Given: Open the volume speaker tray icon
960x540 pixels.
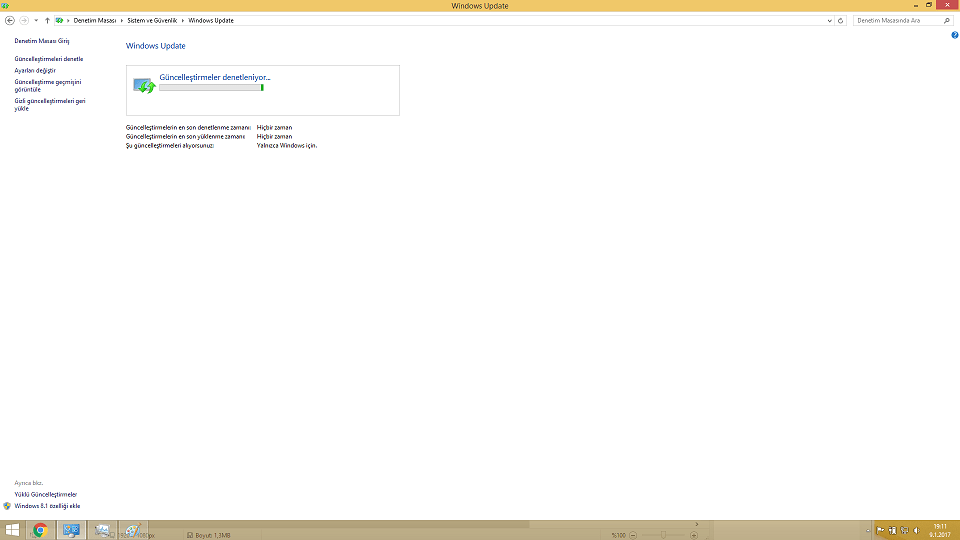Looking at the screenshot, I should 917,531.
